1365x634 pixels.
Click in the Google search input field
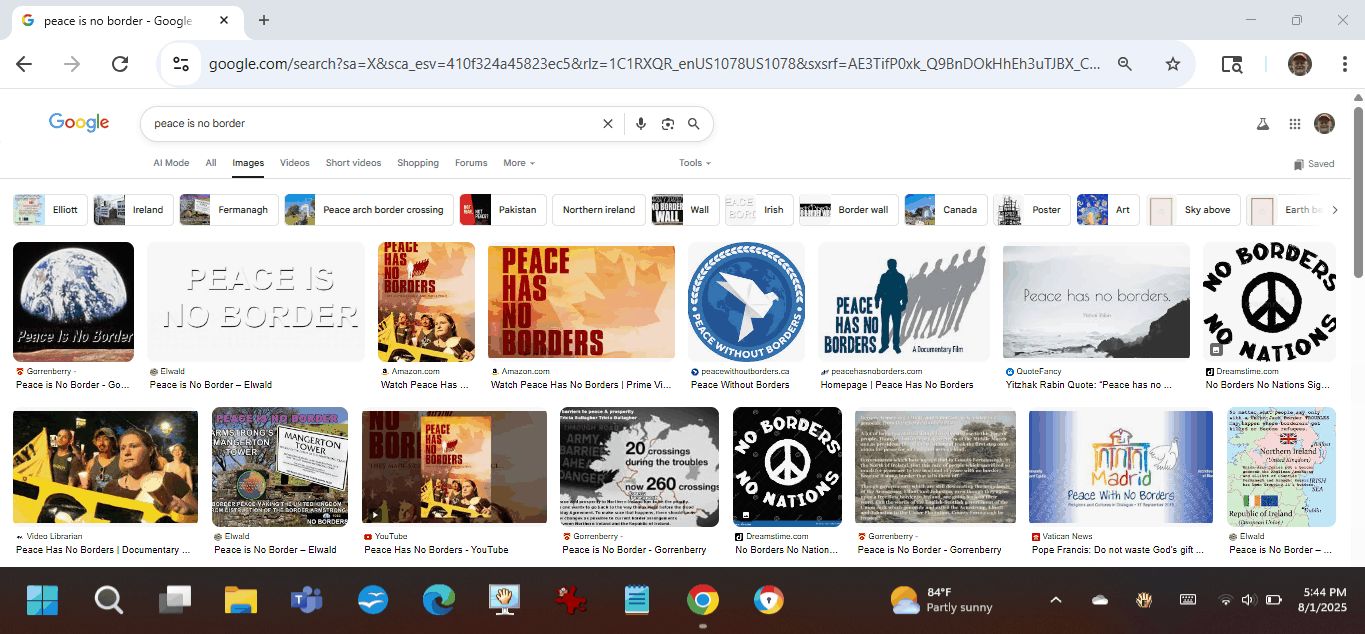(x=370, y=124)
